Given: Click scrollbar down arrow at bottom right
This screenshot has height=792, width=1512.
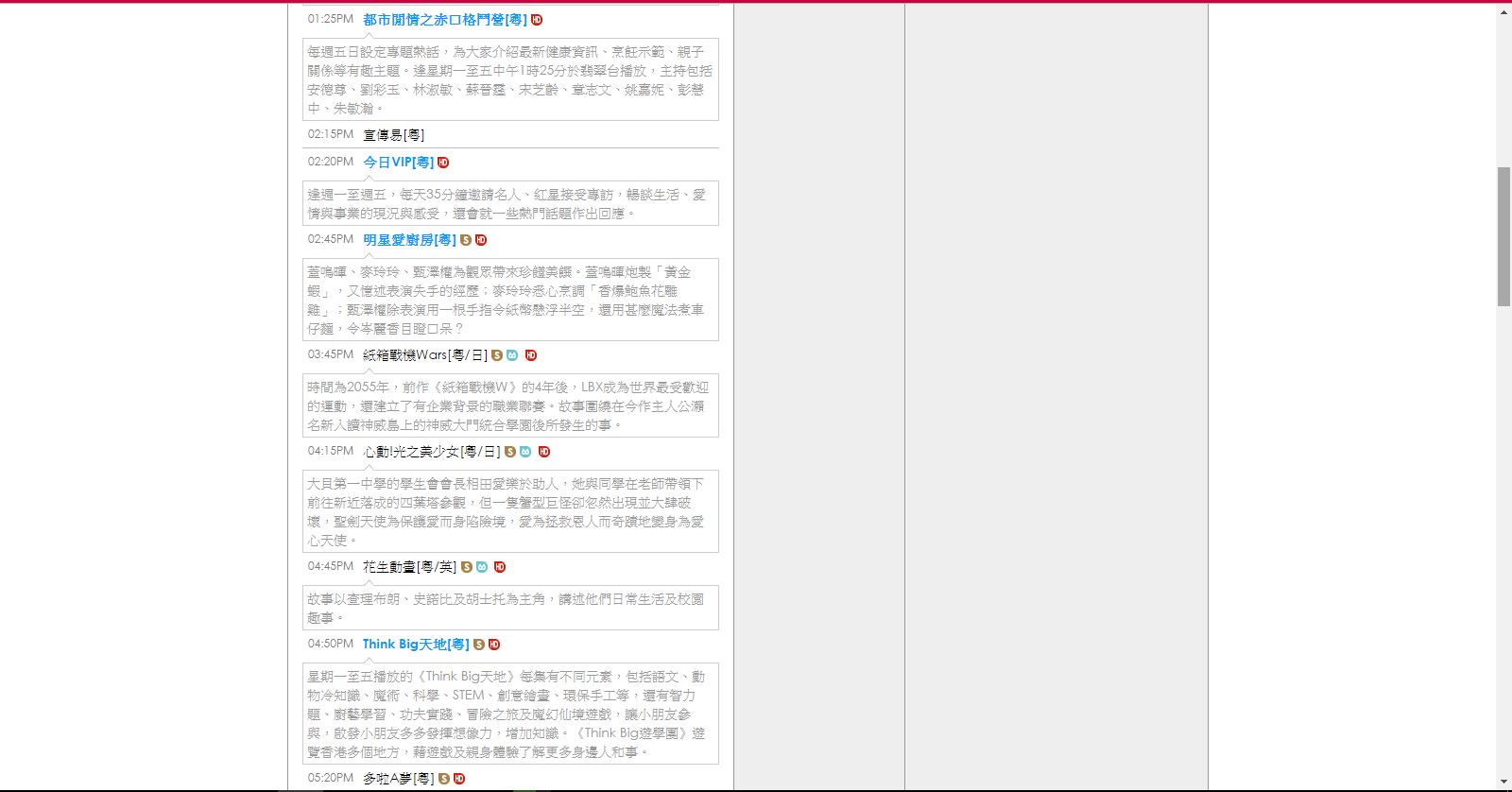Looking at the screenshot, I should [1503, 783].
